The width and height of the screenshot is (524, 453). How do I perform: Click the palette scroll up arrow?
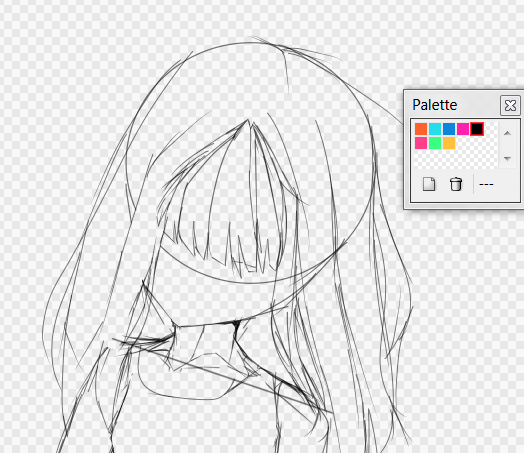507,133
